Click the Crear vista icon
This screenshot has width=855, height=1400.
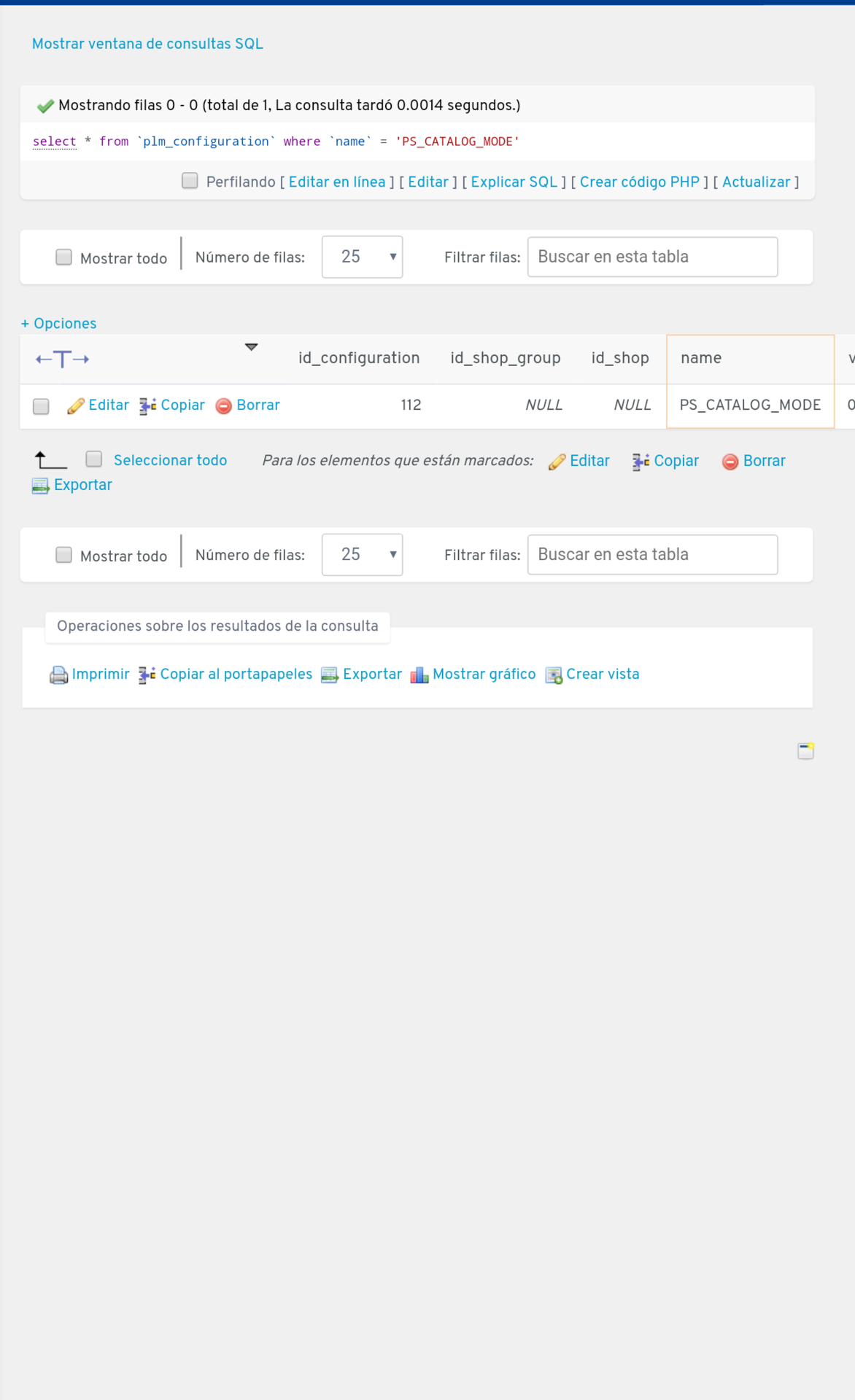click(554, 675)
